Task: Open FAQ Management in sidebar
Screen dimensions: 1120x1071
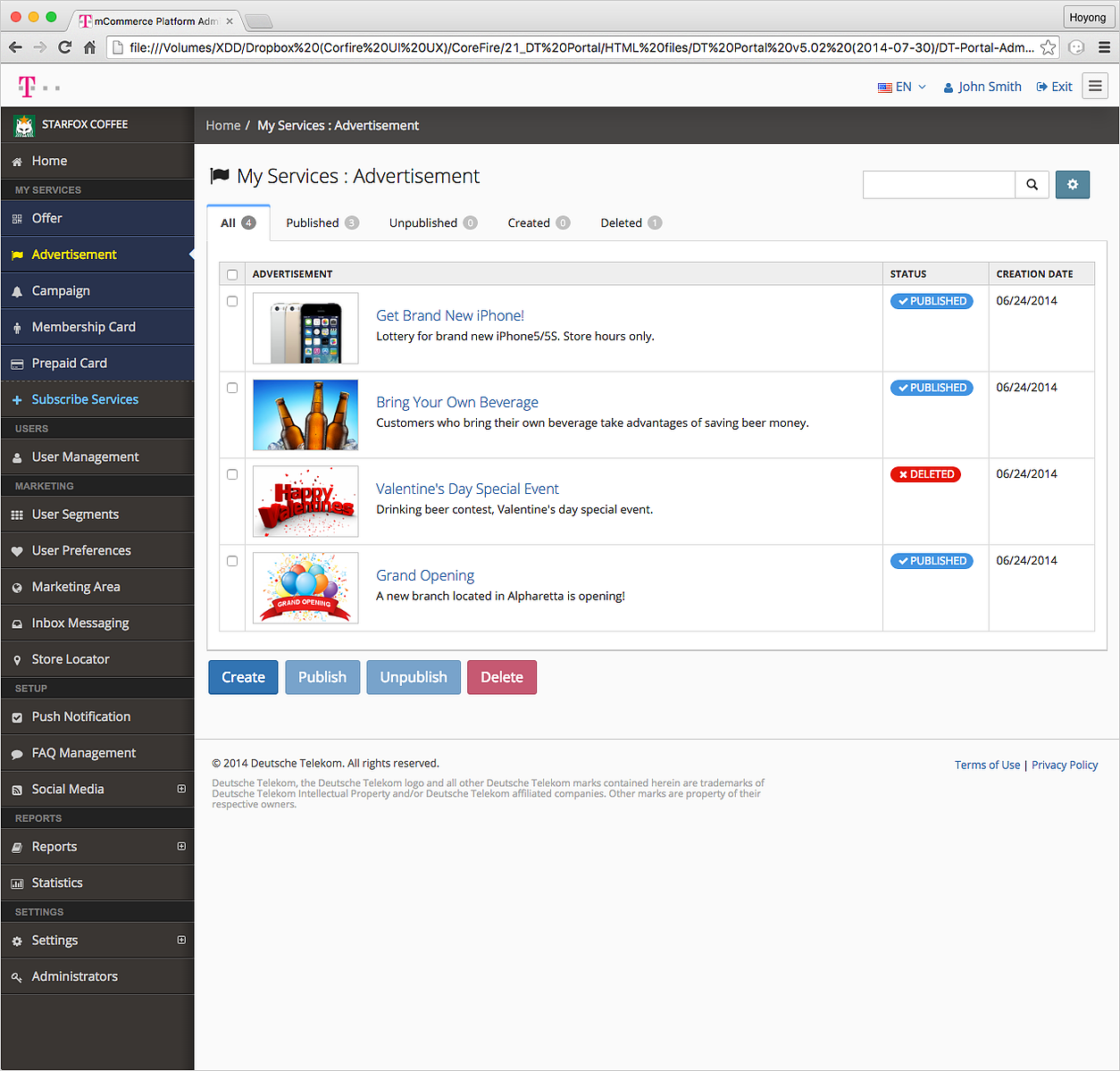Action: click(97, 754)
